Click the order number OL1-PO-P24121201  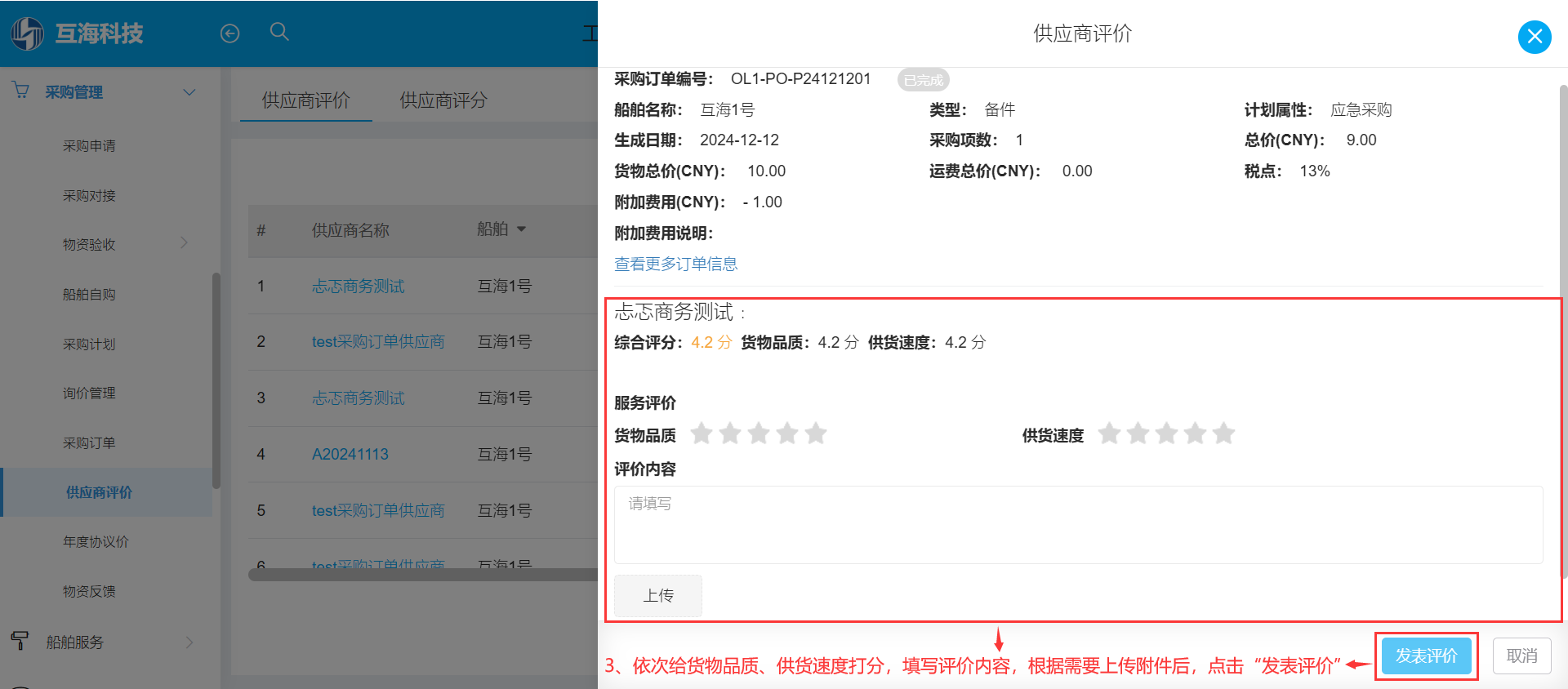pos(800,79)
